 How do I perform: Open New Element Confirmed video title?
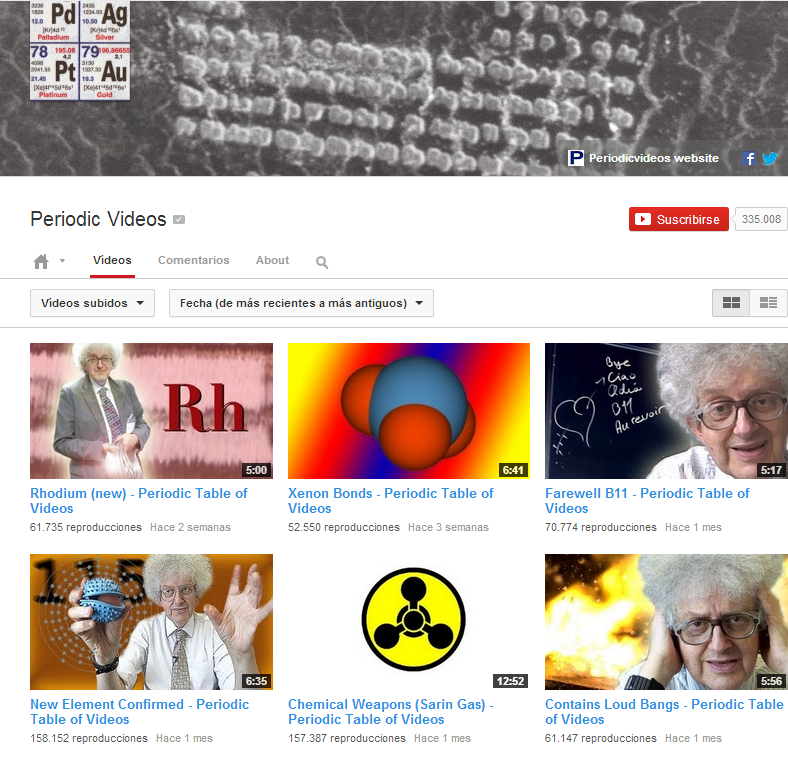click(x=139, y=712)
